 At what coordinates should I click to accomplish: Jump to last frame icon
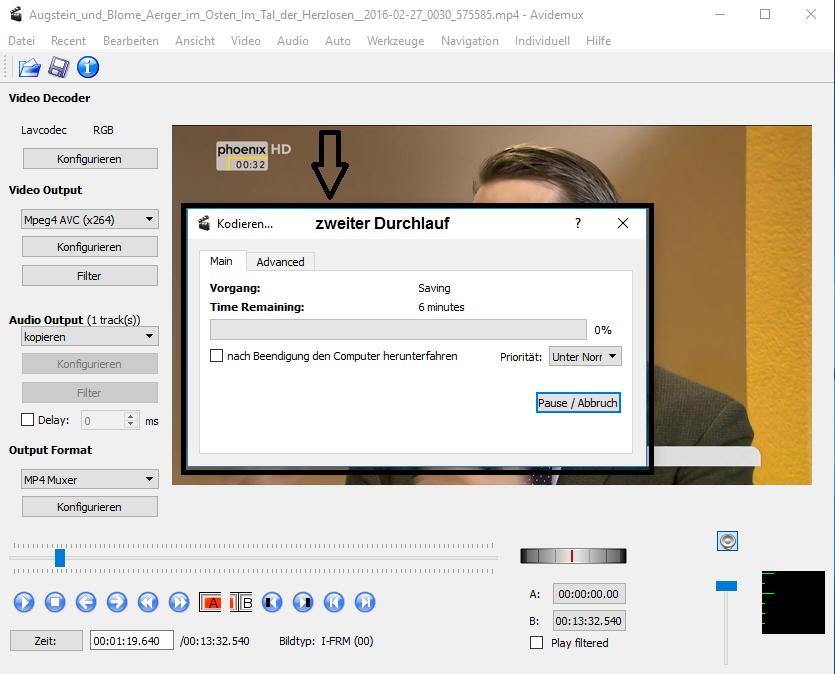tap(366, 602)
